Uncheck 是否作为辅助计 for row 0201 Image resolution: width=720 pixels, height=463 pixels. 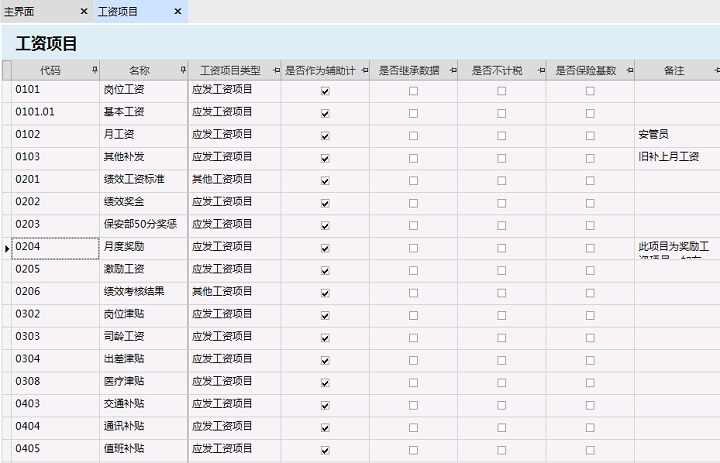pyautogui.click(x=325, y=181)
